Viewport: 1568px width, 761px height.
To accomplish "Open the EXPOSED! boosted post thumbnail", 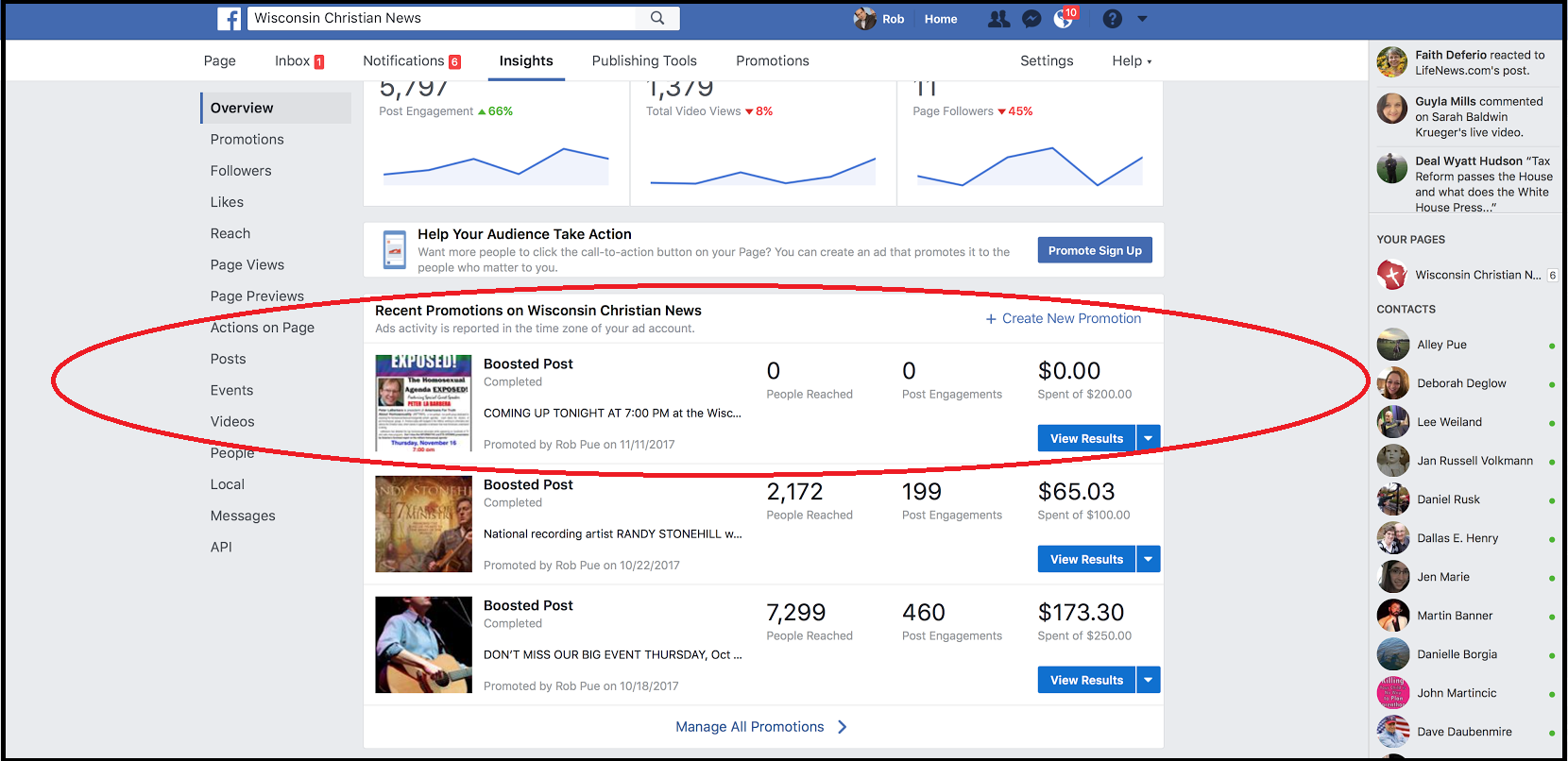I will pyautogui.click(x=423, y=403).
